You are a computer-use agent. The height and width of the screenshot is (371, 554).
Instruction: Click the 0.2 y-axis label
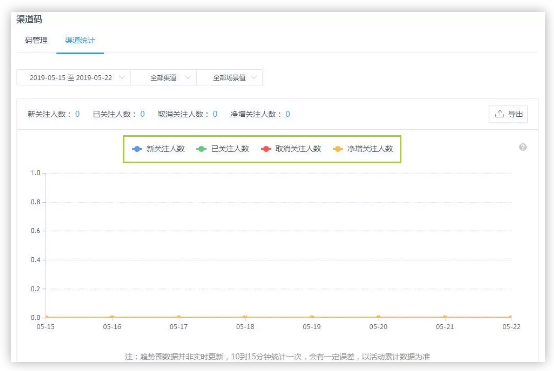click(35, 289)
